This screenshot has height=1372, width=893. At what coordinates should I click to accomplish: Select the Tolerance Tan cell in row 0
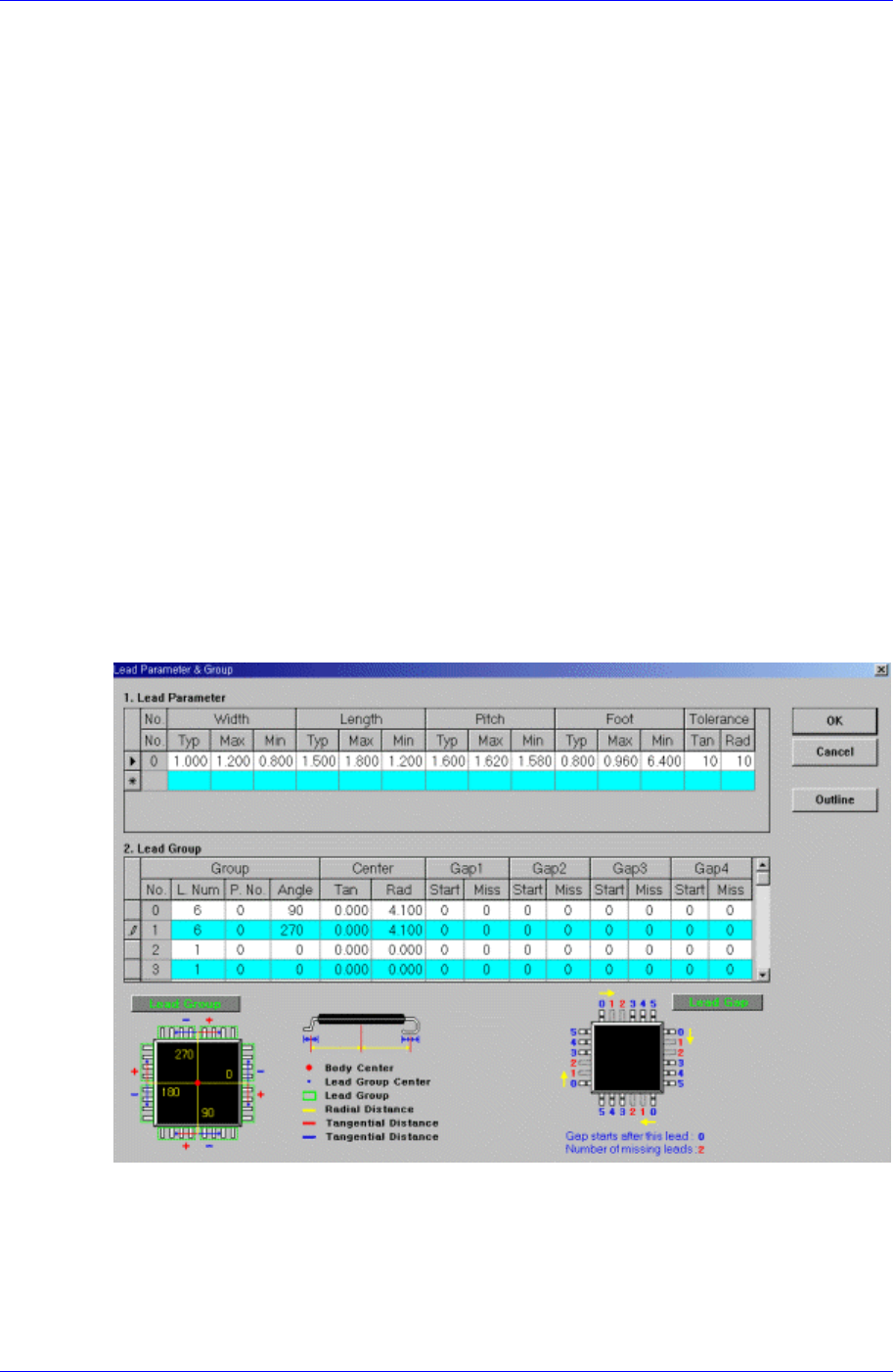702,760
